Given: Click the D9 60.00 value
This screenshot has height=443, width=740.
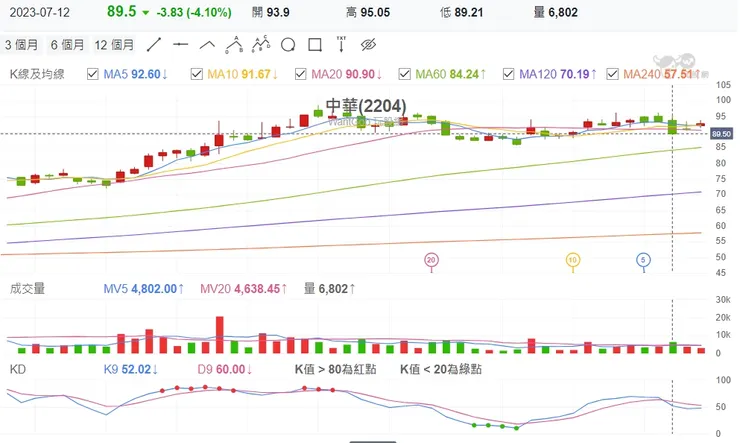Looking at the screenshot, I should pos(225,369).
